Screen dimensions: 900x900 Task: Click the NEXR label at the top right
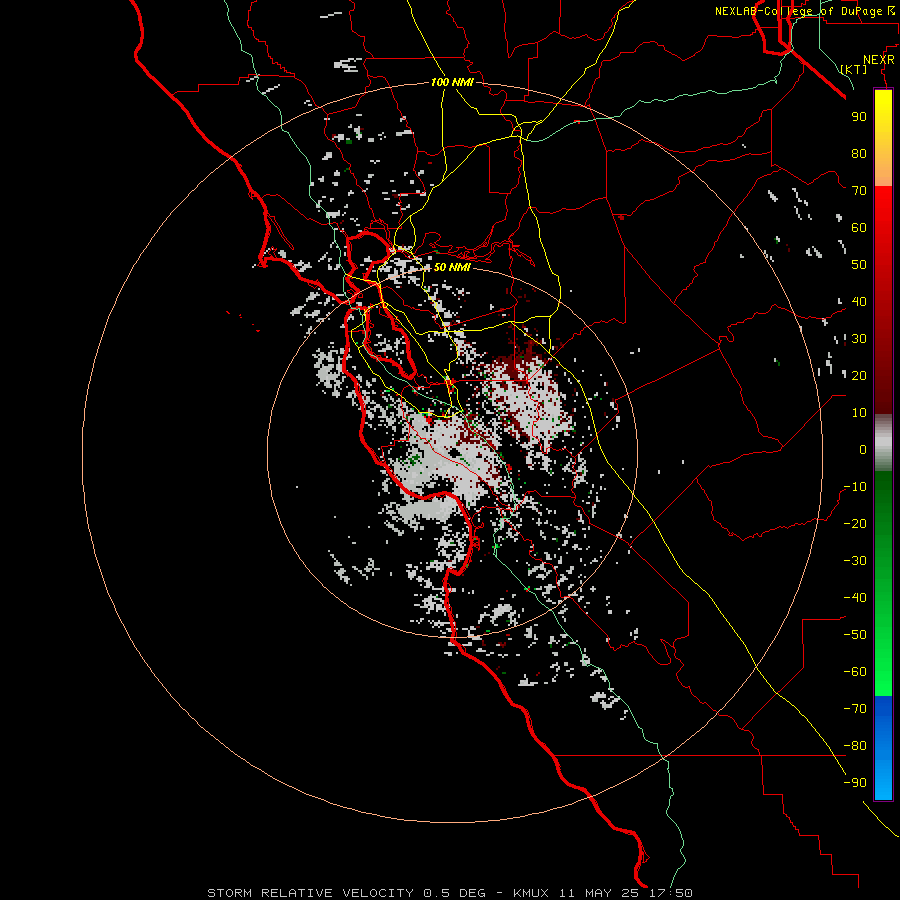point(879,60)
